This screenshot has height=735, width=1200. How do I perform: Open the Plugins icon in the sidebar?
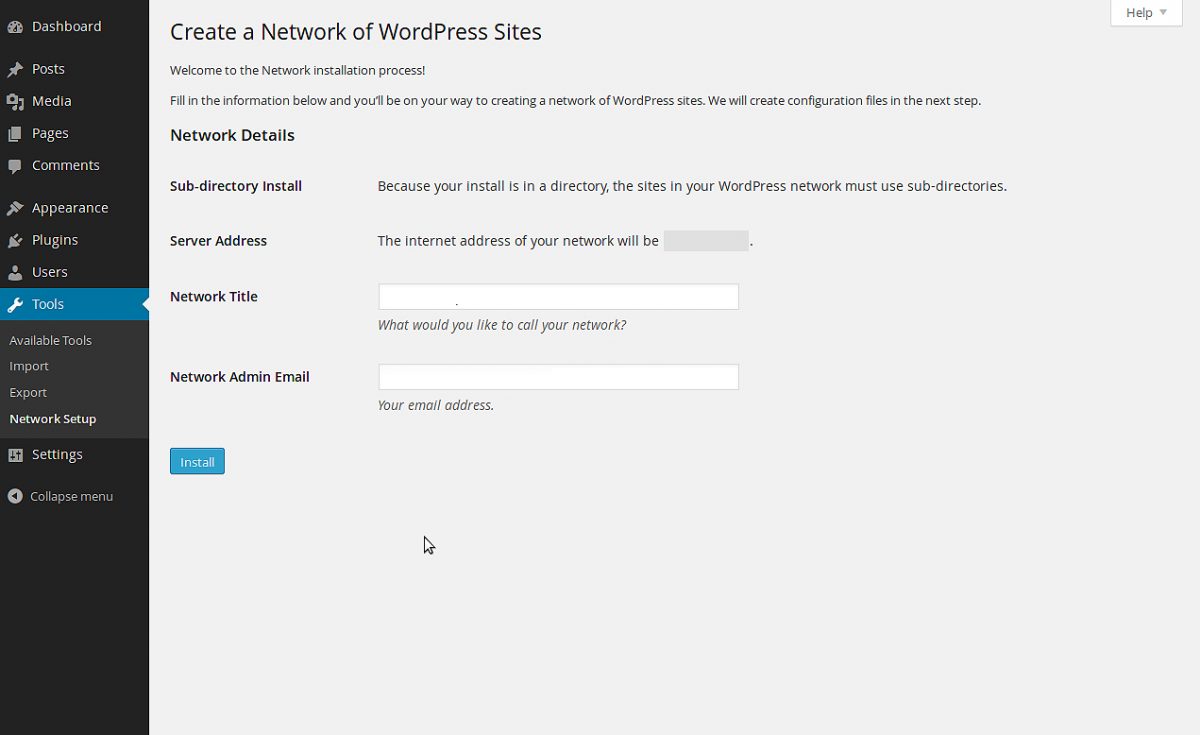click(15, 239)
